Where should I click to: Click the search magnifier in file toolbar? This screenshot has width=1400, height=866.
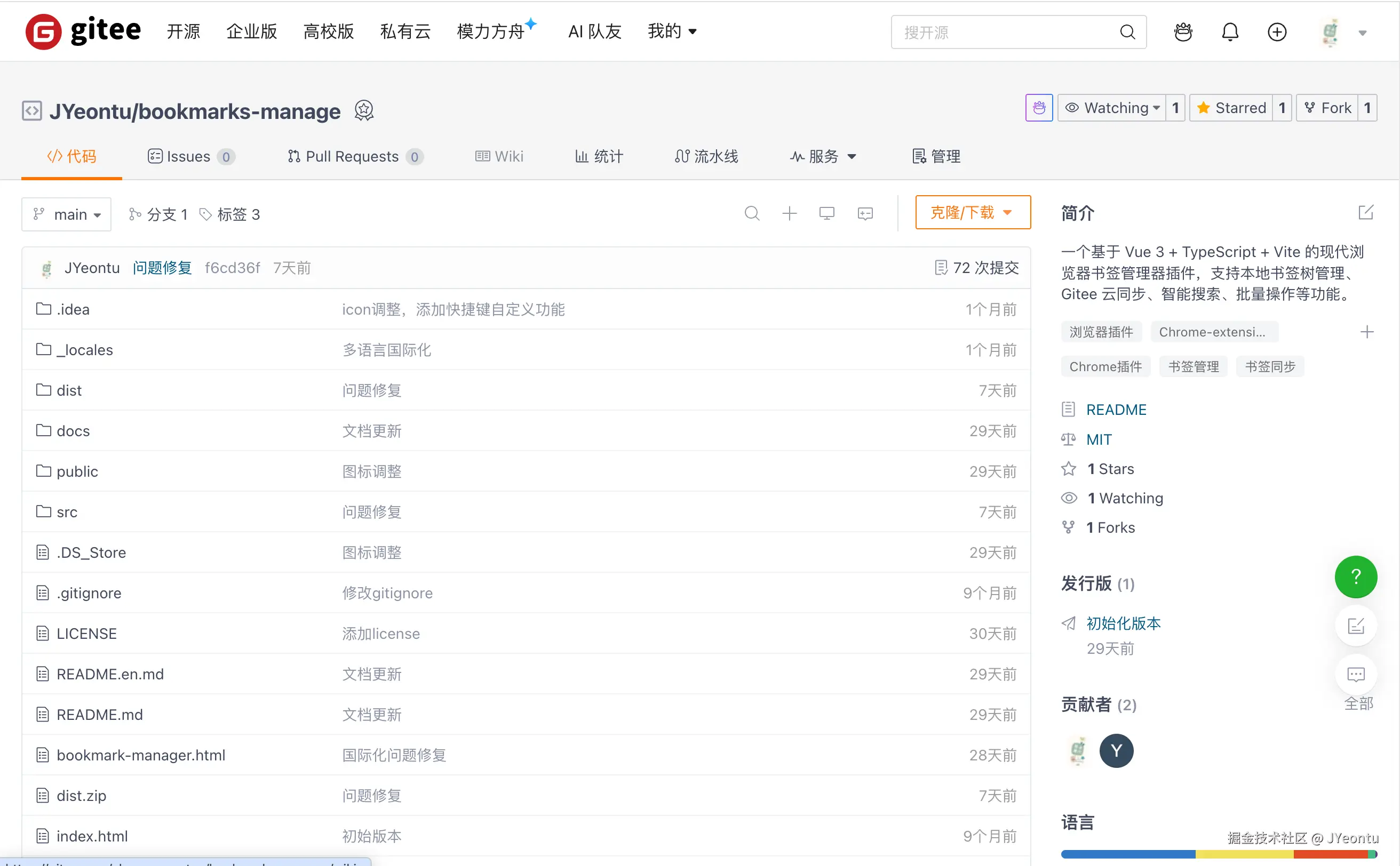(752, 214)
